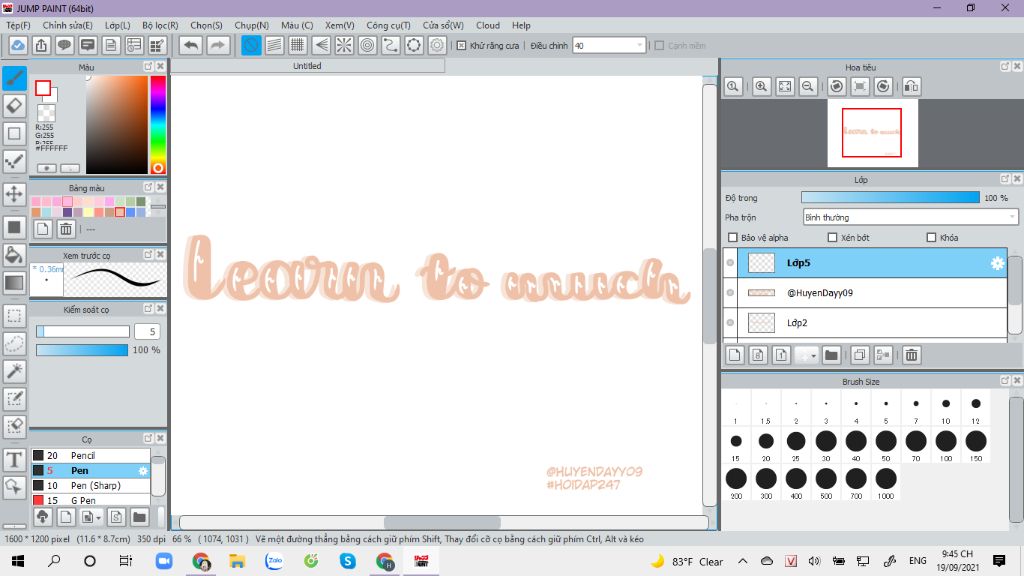Hide the @HuyenDayy09 layer
This screenshot has width=1024, height=576.
click(x=730, y=293)
